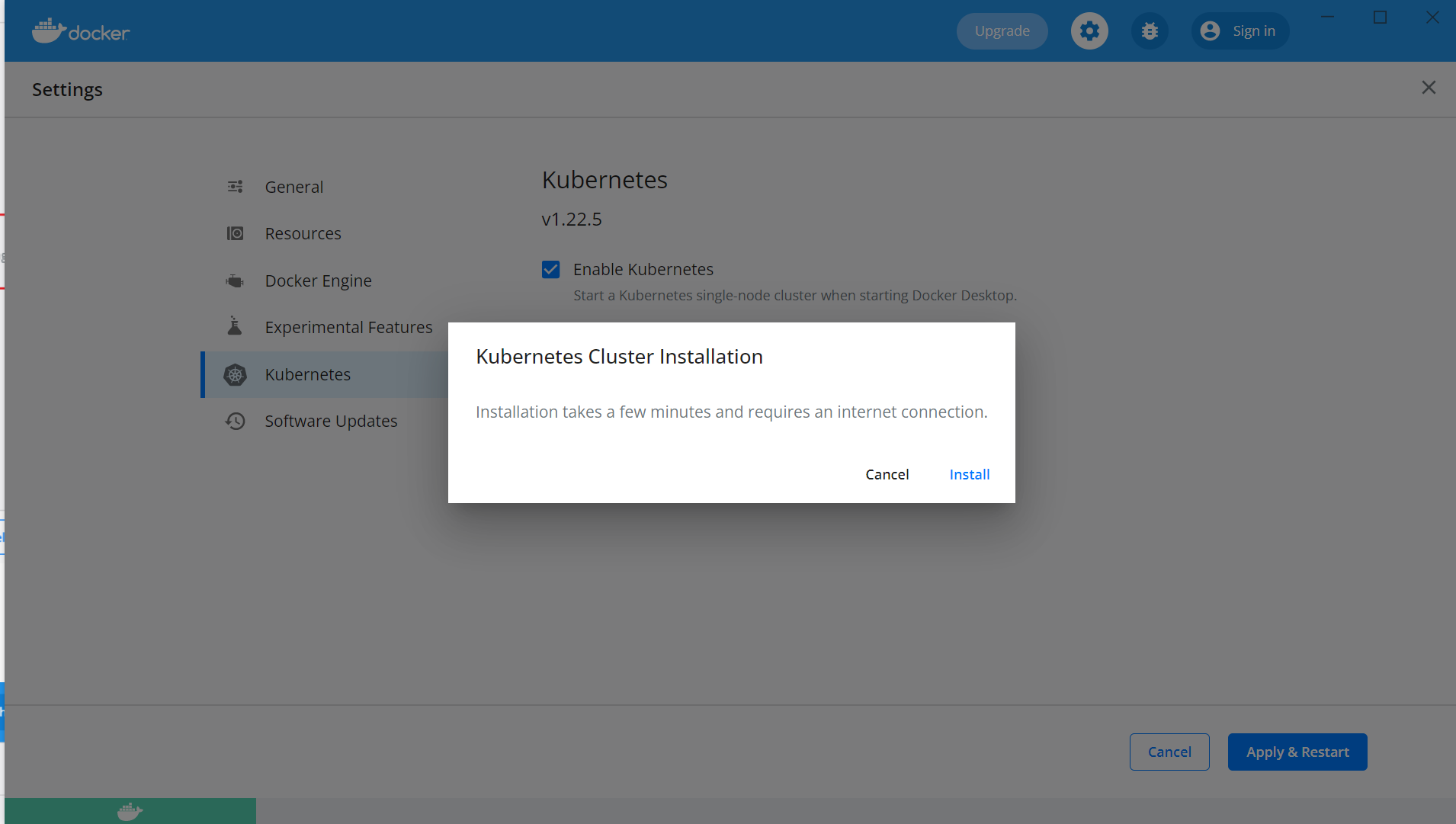Image resolution: width=1456 pixels, height=824 pixels.
Task: Click the single-node cluster description text
Action: [x=794, y=295]
